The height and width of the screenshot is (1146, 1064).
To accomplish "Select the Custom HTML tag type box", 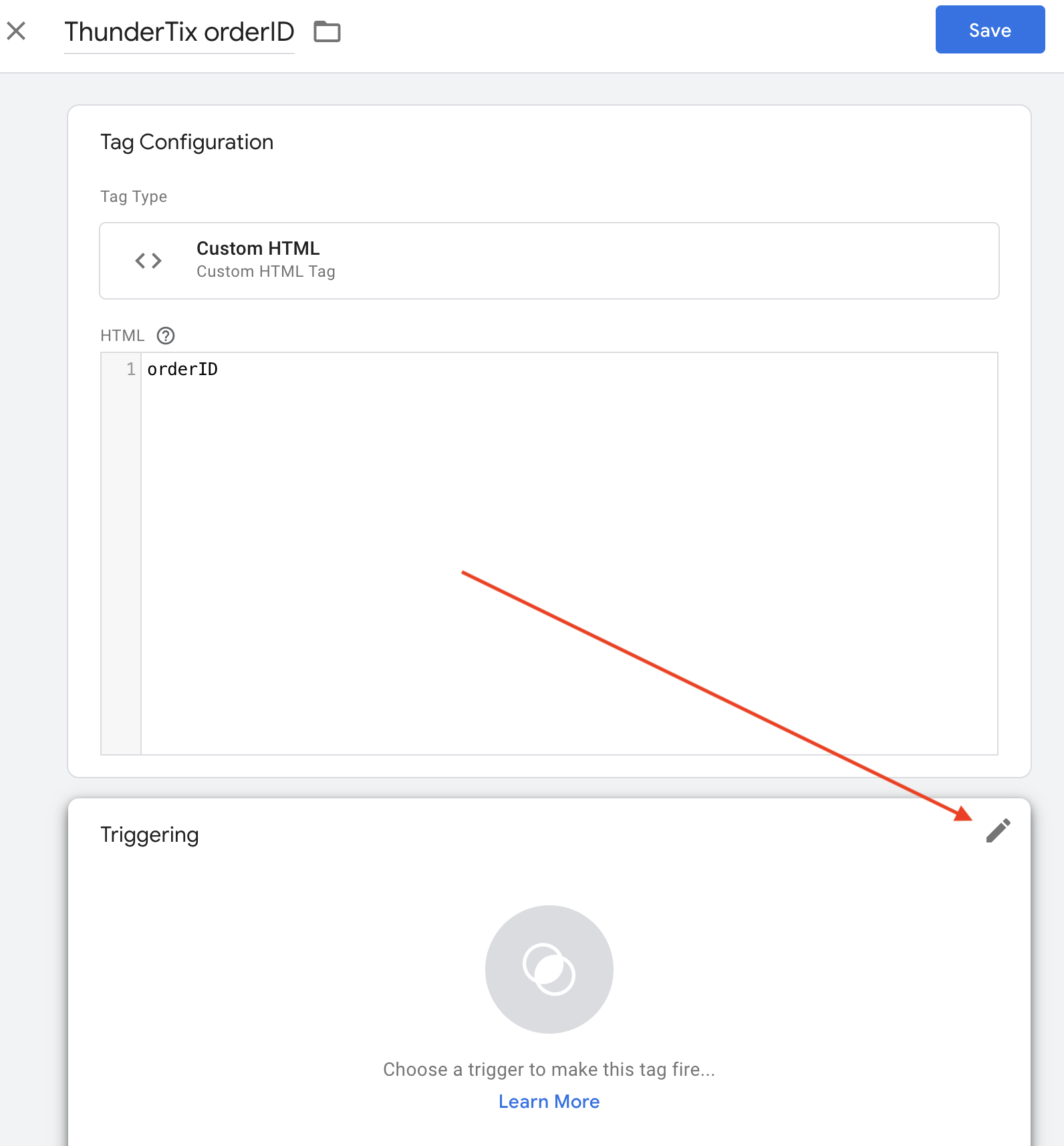I will (549, 261).
